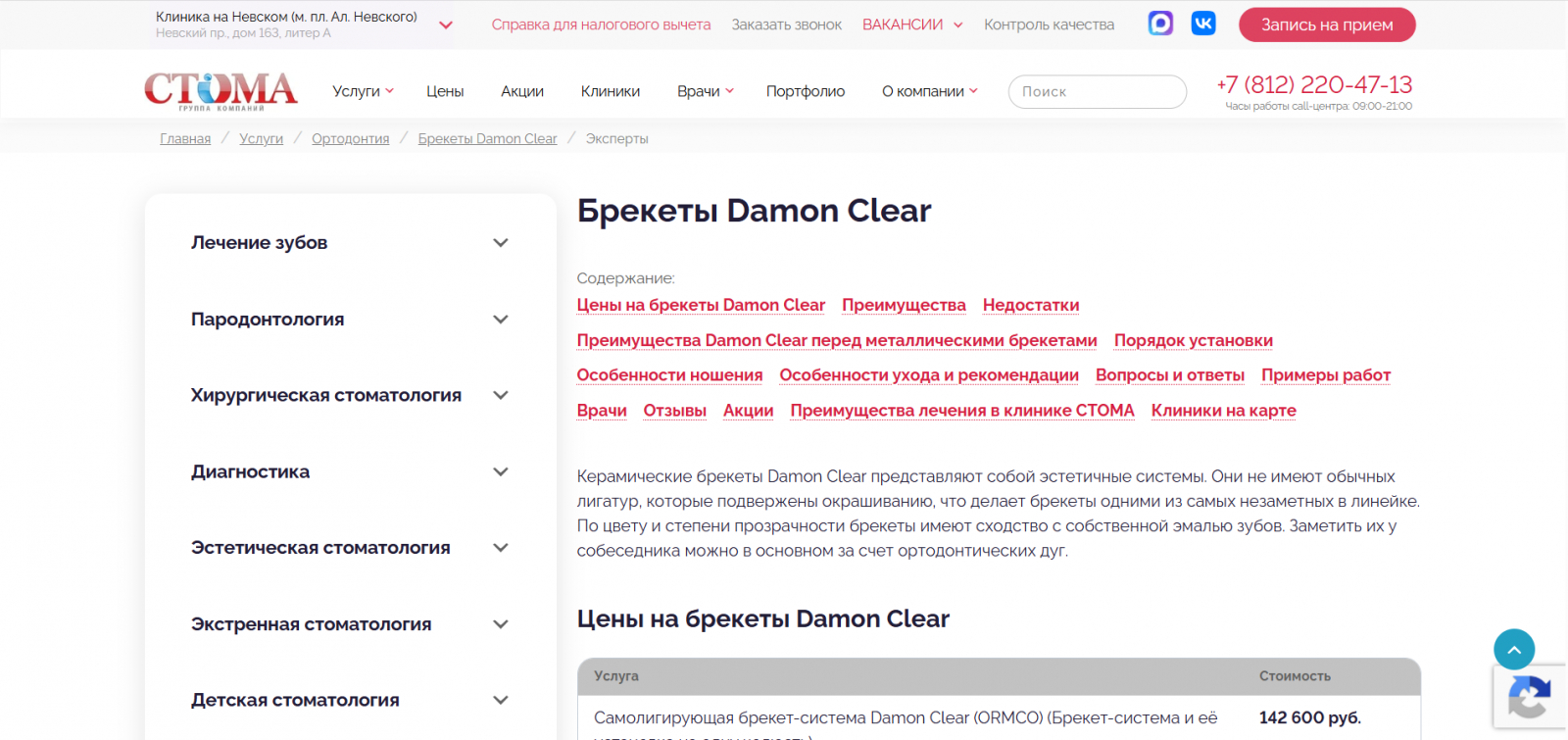This screenshot has width=1568, height=740.
Task: Go to the Портфолио menu item
Action: click(x=806, y=91)
